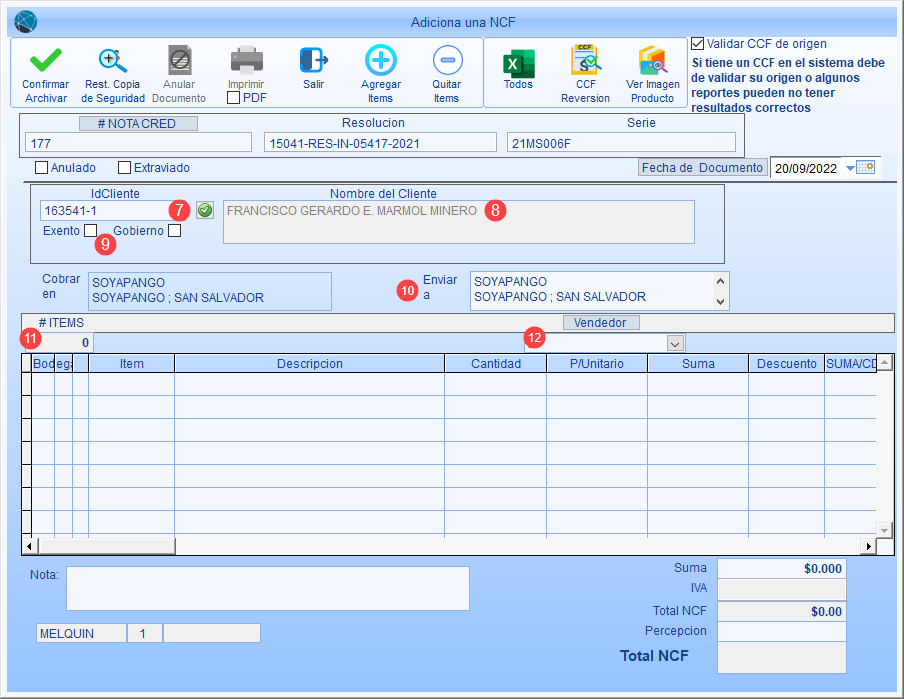This screenshot has width=904, height=699.
Task: Click the SUMA/CD column header
Action: pos(851,363)
